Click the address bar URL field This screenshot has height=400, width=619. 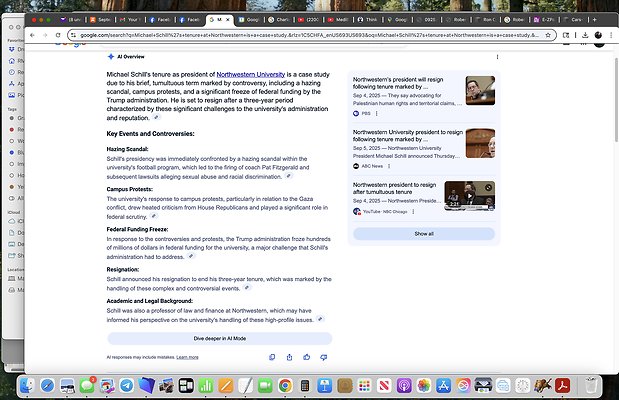[310, 35]
